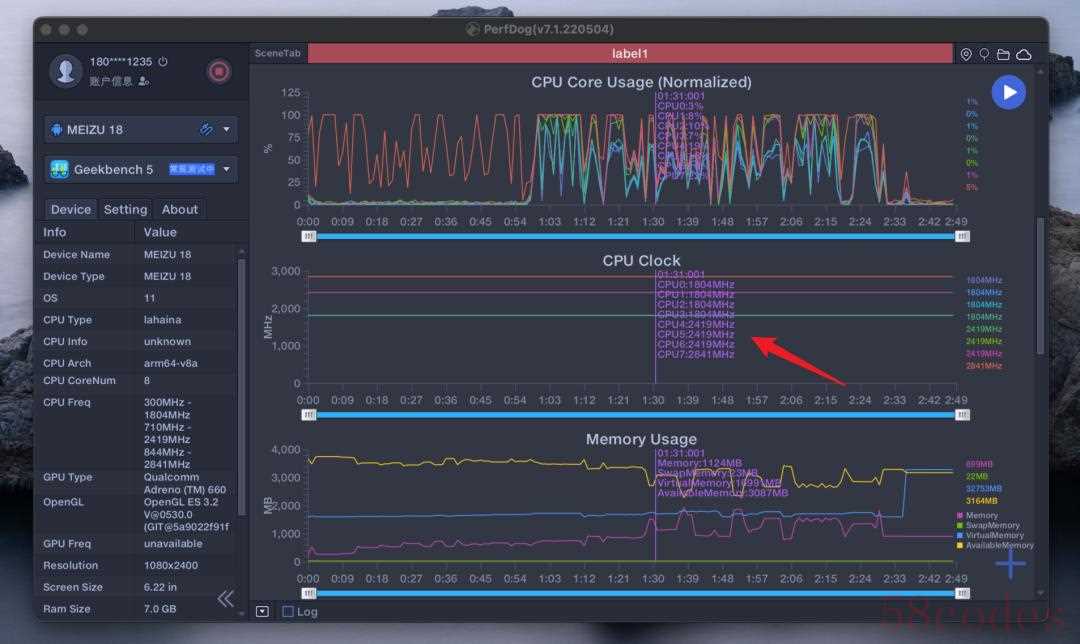Screen dimensions: 1080x644
Task: Toggle the VirtualMemory legend entry
Action: (x=990, y=535)
